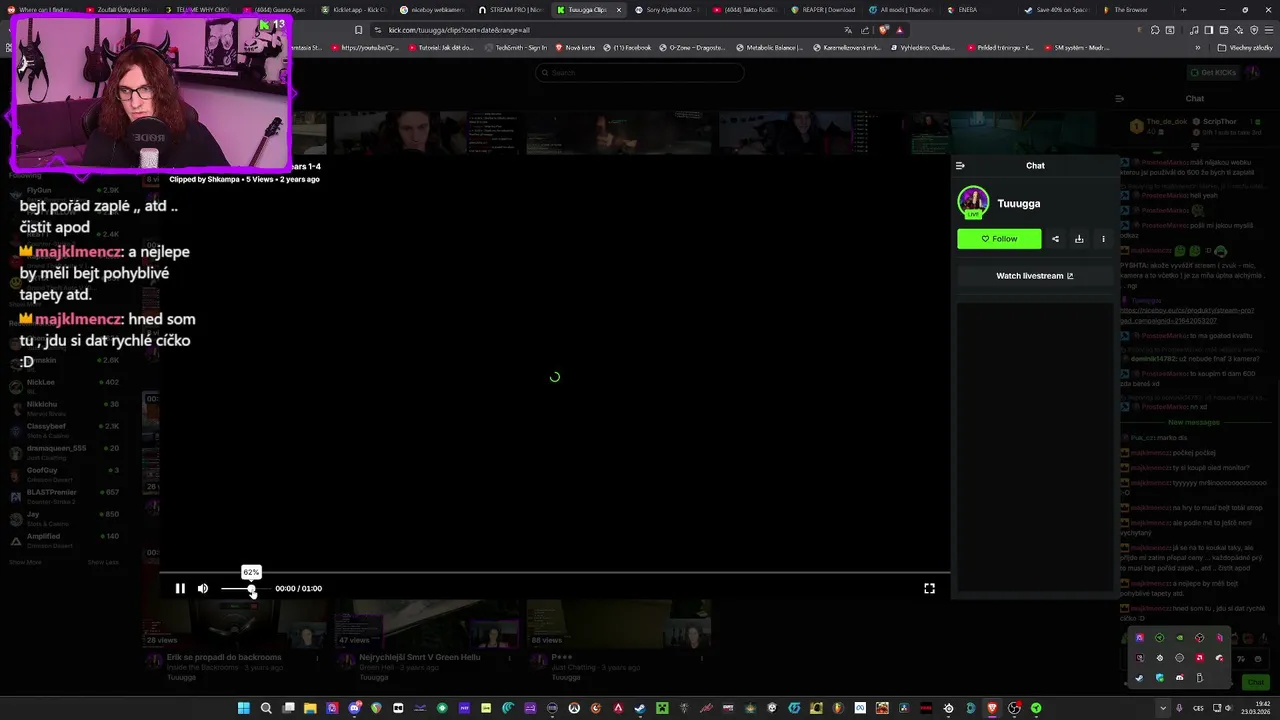Follow the Tuuugga channel
Viewport: 1280px width, 720px height.
coord(999,239)
